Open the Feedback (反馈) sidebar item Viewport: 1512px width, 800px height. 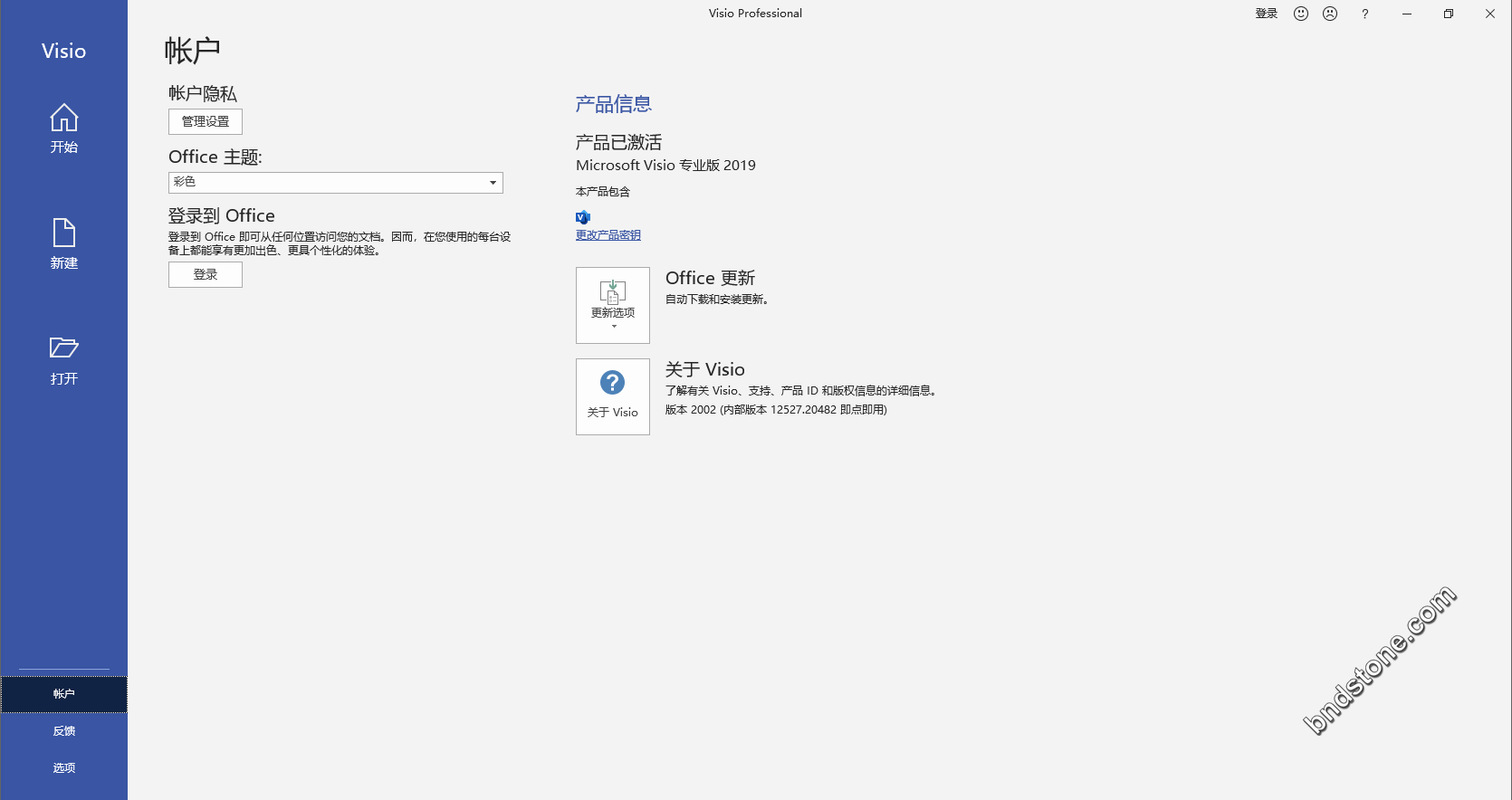coord(63,731)
